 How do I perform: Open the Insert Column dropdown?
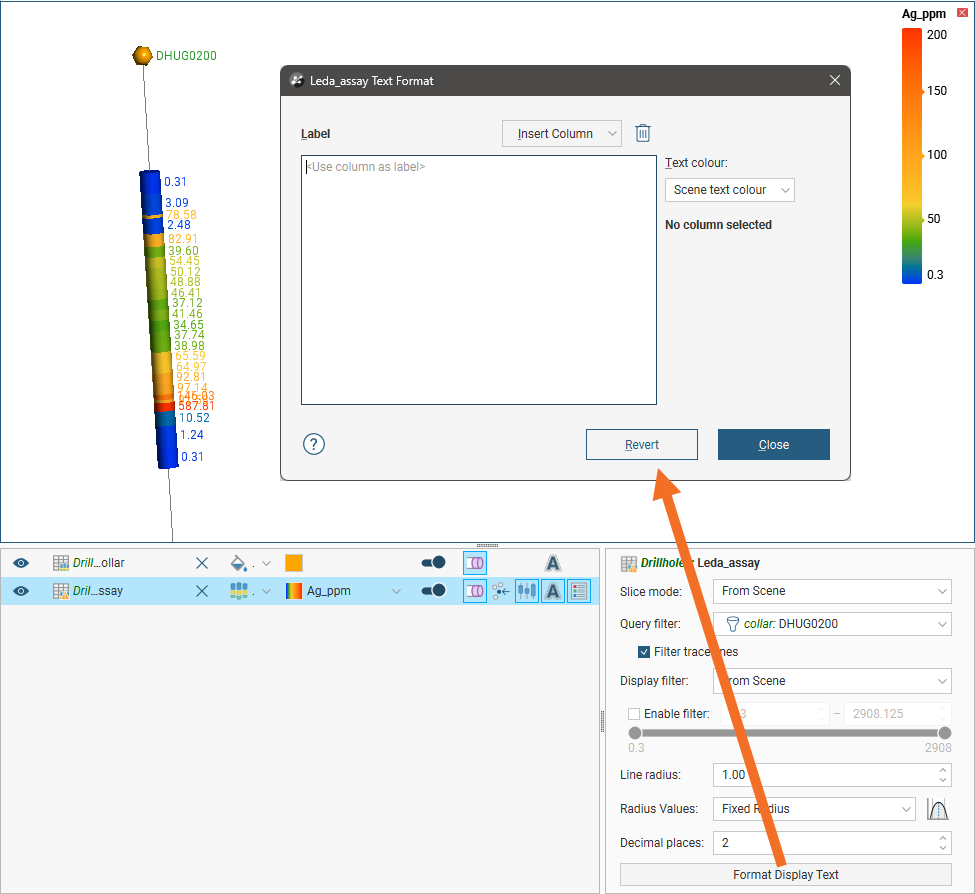561,133
